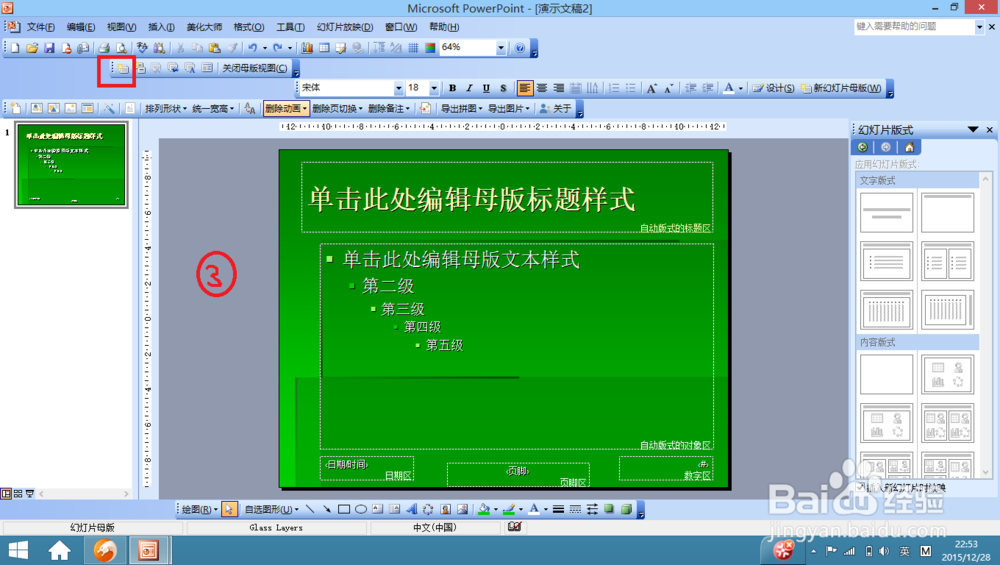Image resolution: width=1000 pixels, height=565 pixels.
Task: Open the font size 18 dropdown
Action: (x=434, y=88)
